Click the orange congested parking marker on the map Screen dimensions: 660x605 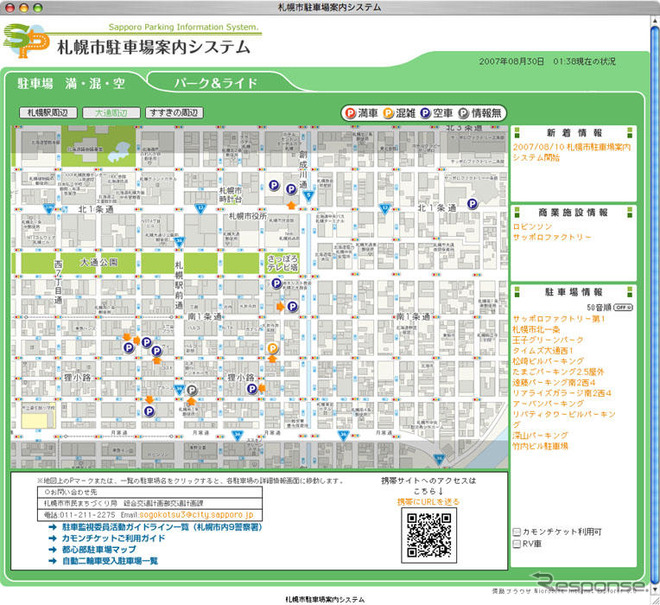(272, 348)
